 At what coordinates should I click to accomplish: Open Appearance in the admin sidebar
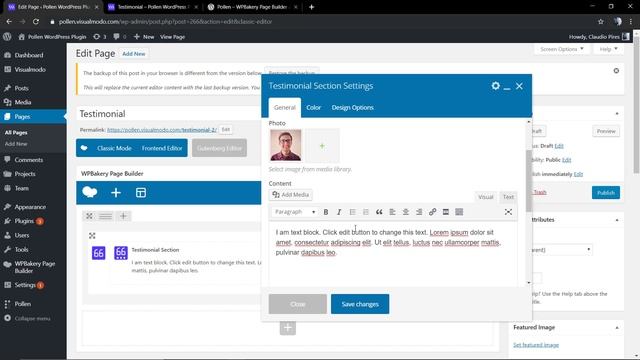point(30,207)
